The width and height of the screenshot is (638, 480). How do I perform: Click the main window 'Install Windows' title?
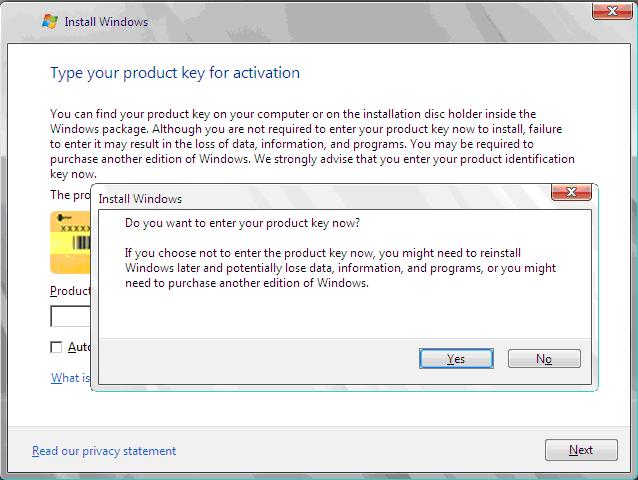coord(106,21)
